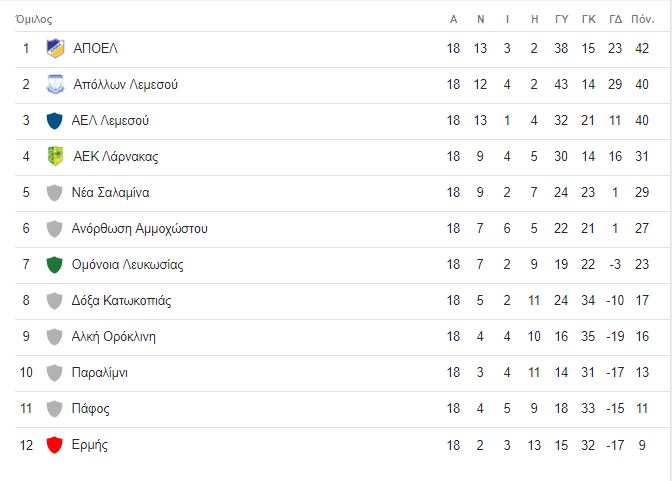The height and width of the screenshot is (481, 672).
Task: Click the Πόν. points column header
Action: click(642, 19)
